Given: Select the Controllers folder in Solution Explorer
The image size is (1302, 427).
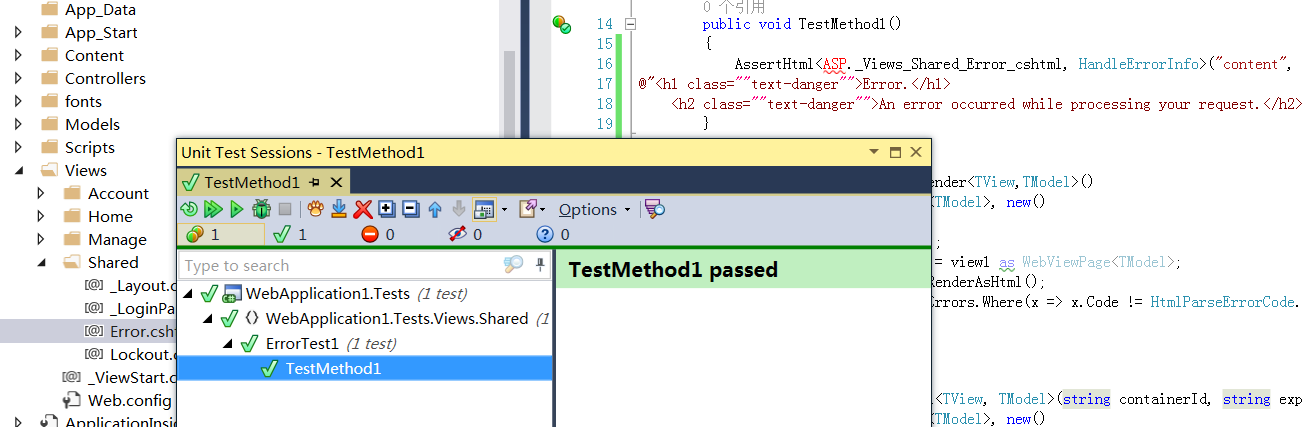Looking at the screenshot, I should [x=105, y=78].
